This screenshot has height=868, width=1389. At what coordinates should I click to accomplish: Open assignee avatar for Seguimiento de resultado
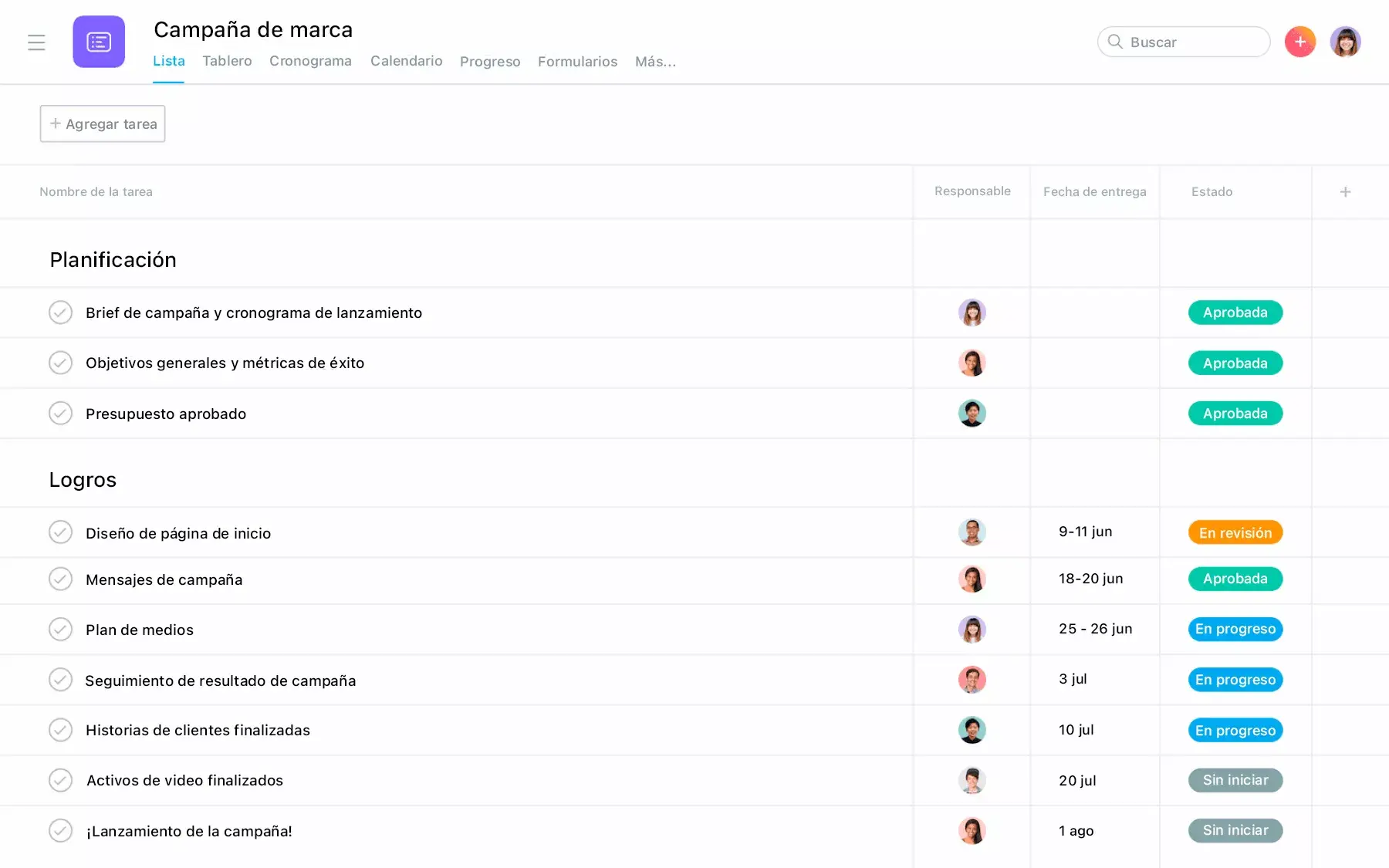coord(972,680)
